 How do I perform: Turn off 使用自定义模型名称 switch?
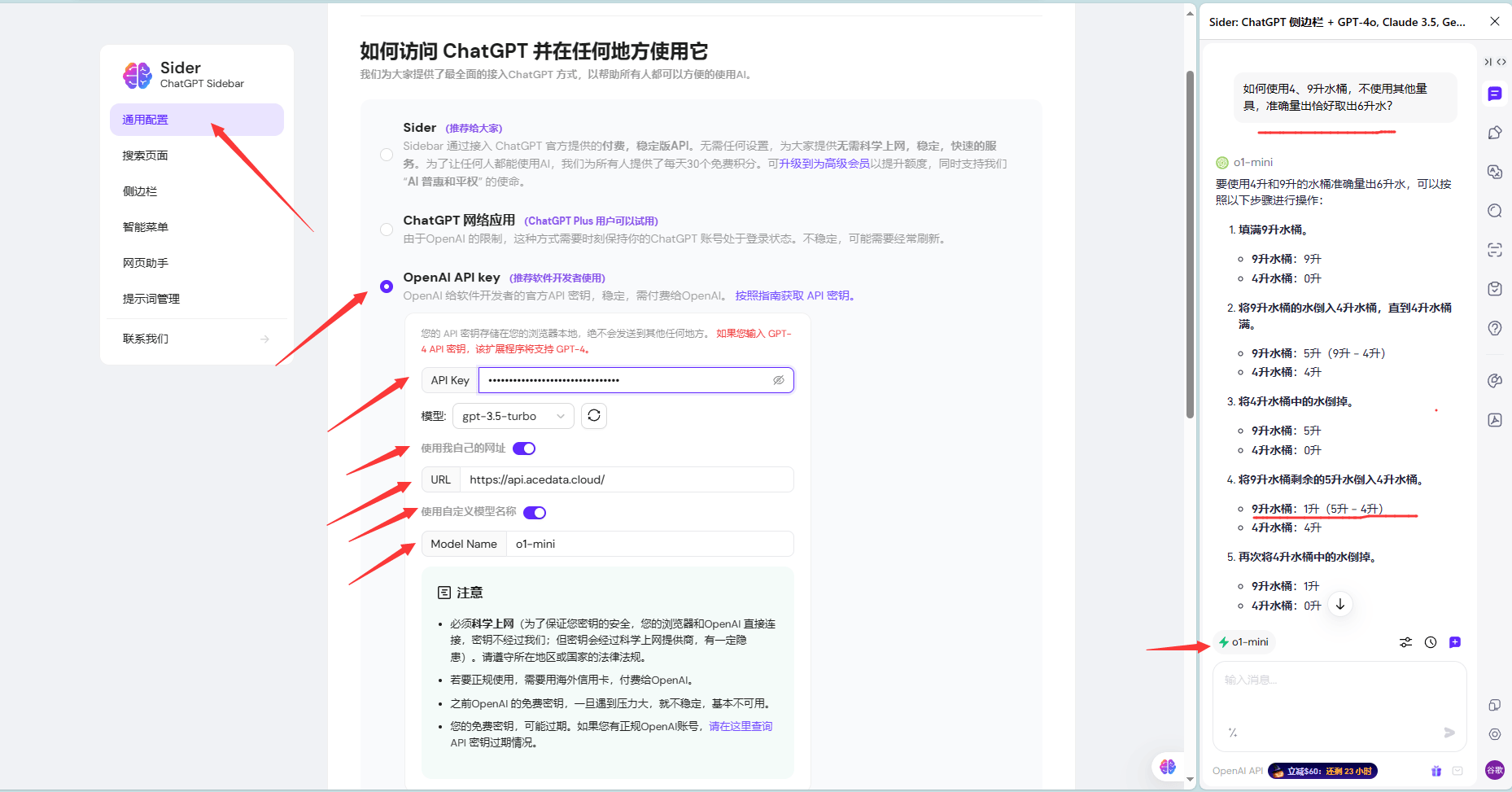point(535,513)
